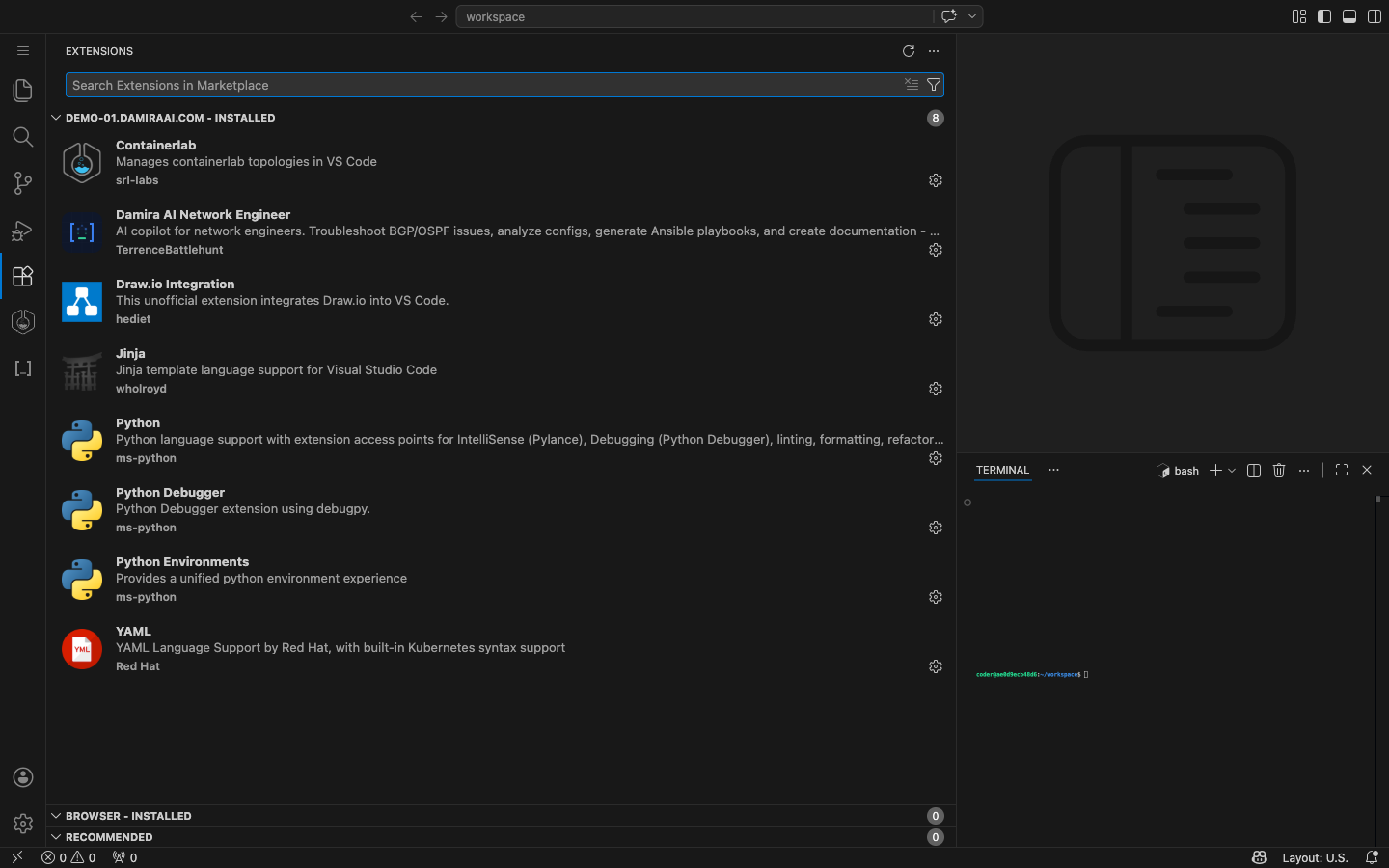Open the Damira bracket icon view
Image resolution: width=1389 pixels, height=868 pixels.
23,368
